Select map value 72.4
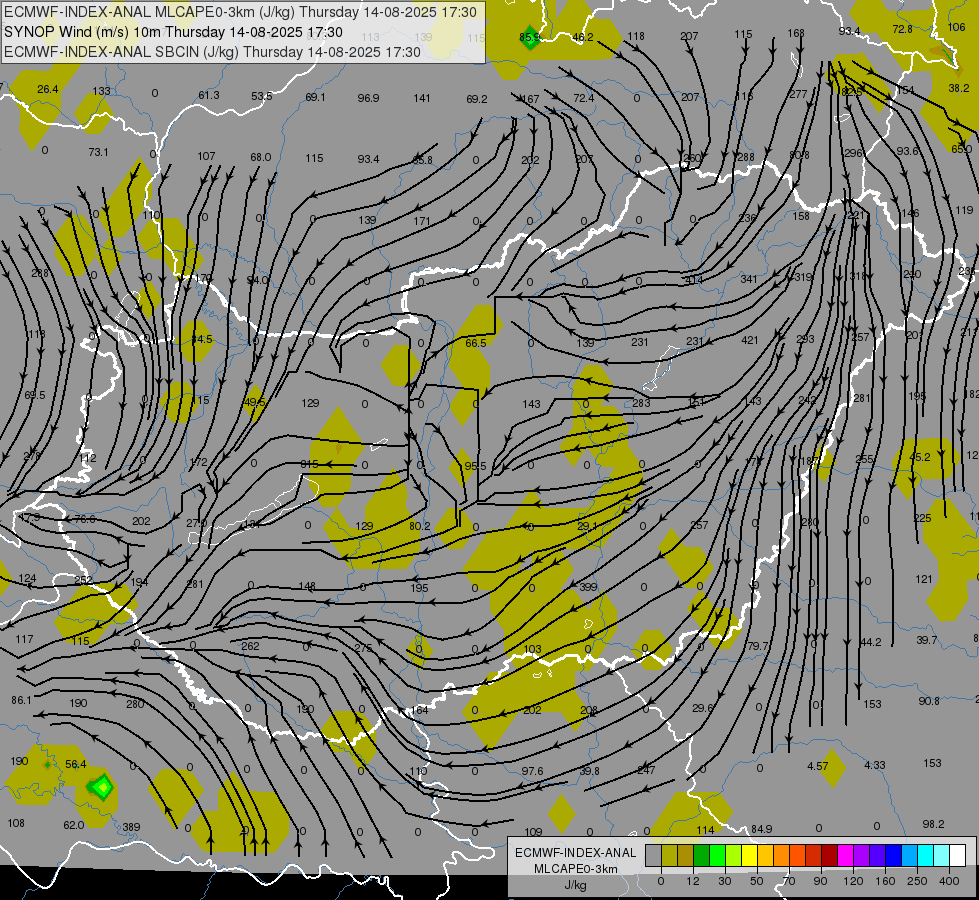This screenshot has width=979, height=900. click(584, 97)
